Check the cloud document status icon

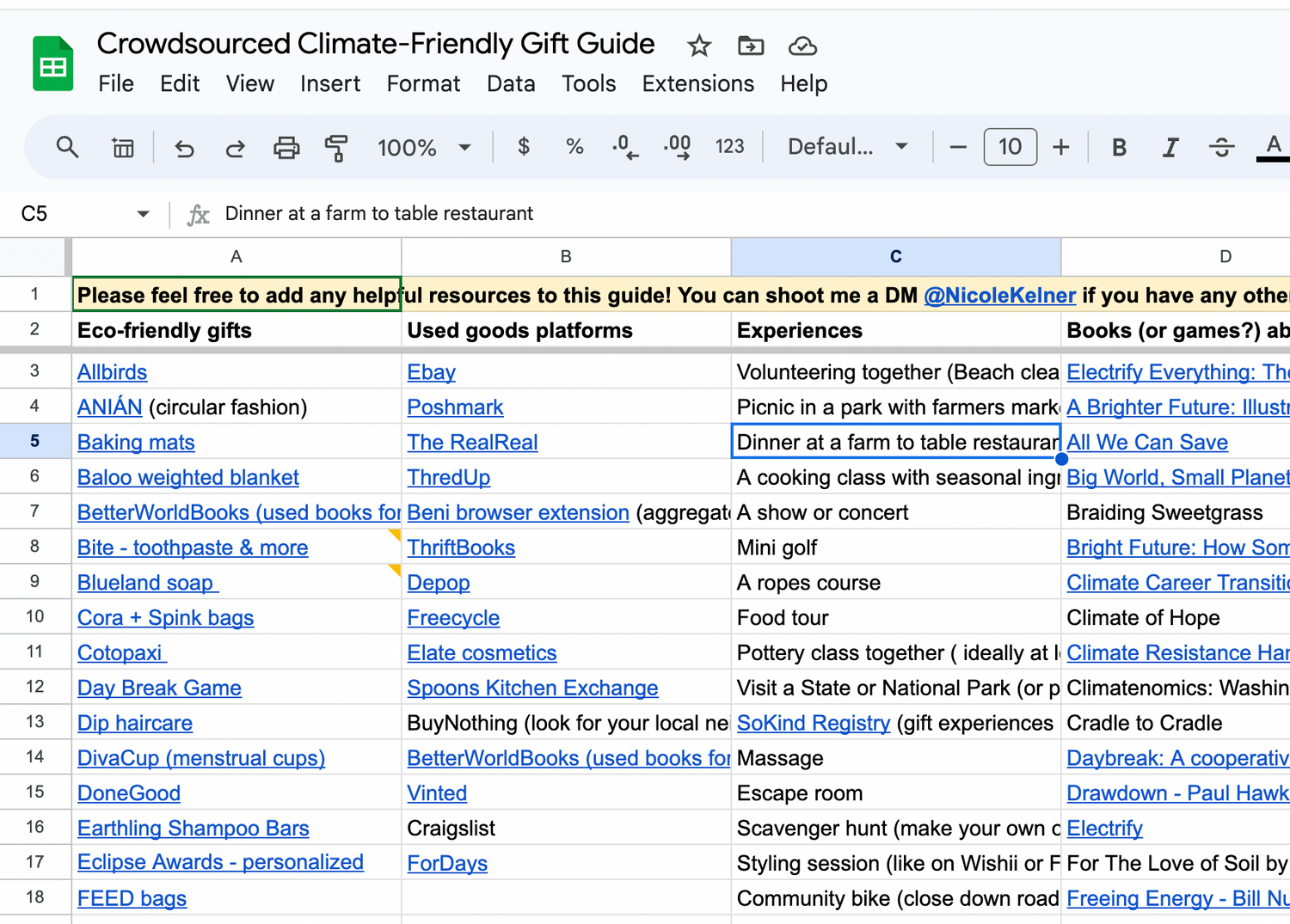(802, 46)
